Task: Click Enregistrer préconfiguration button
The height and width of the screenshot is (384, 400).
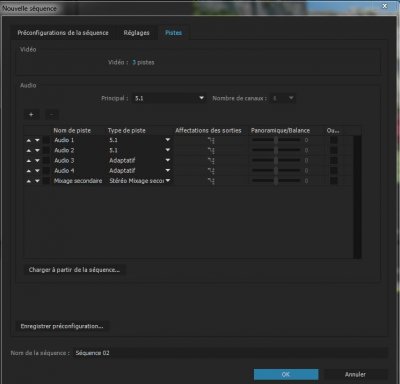Action: click(62, 326)
